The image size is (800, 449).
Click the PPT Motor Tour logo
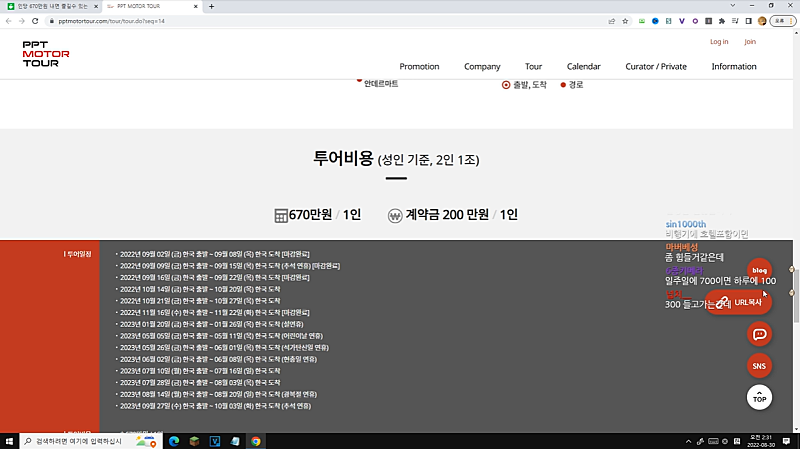click(46, 51)
